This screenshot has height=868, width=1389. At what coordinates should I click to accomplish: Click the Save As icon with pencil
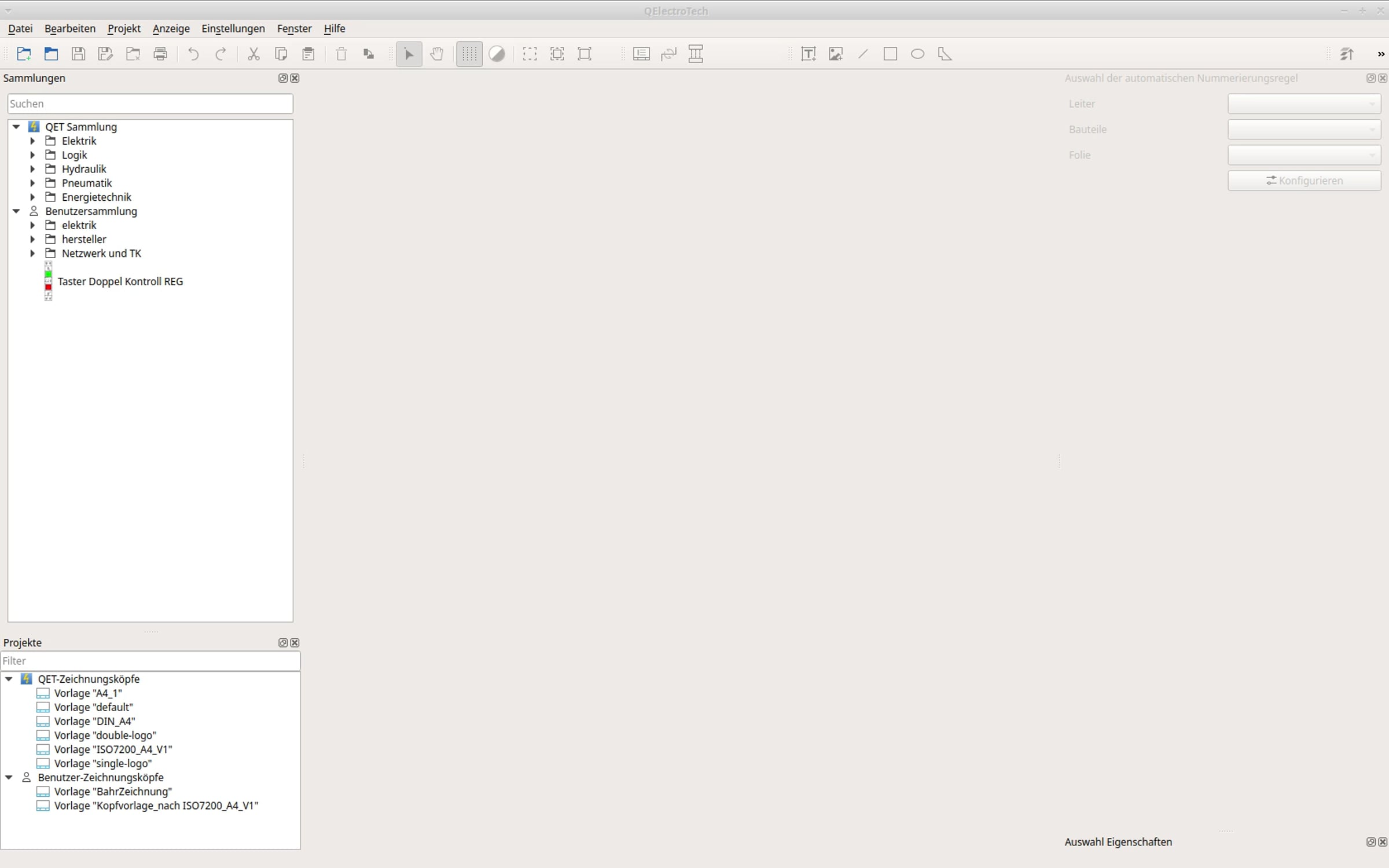click(106, 54)
